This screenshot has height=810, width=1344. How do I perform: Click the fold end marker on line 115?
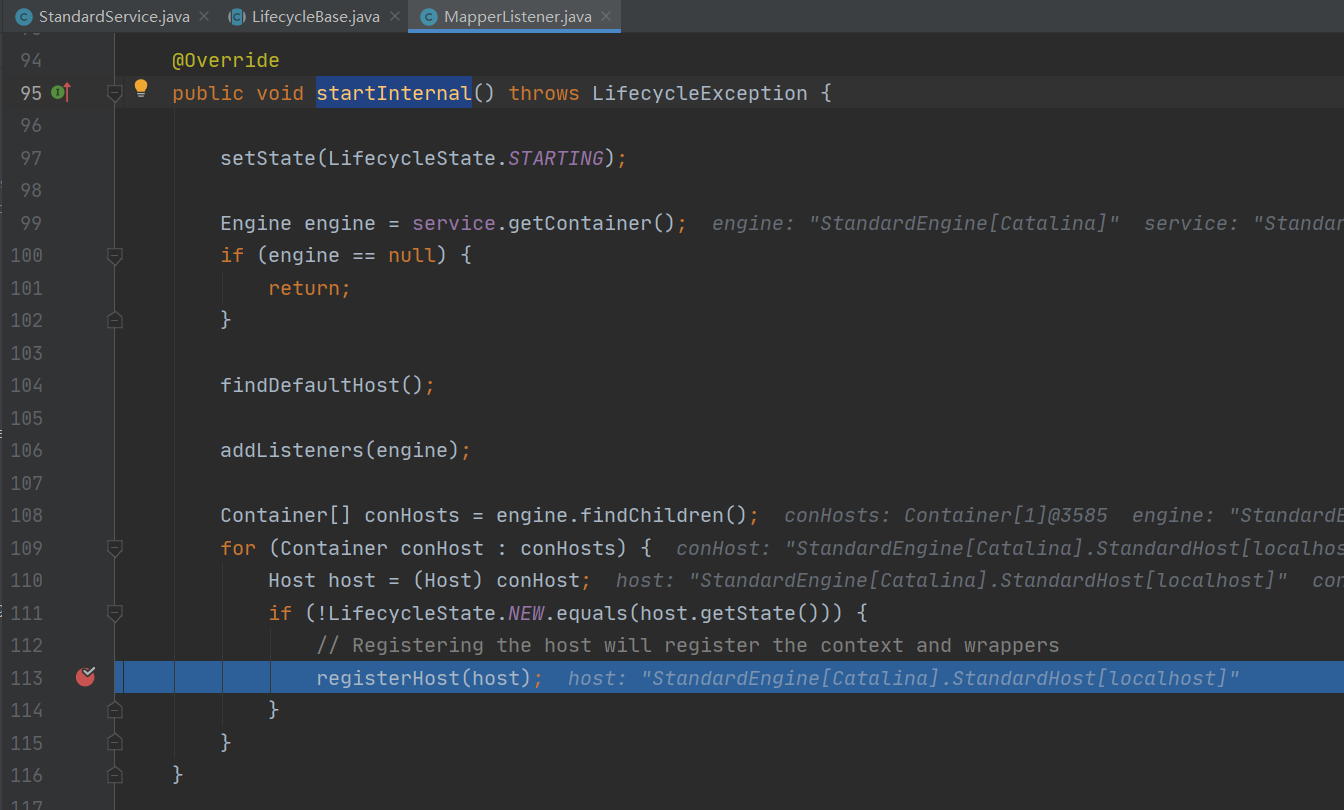pyautogui.click(x=114, y=742)
